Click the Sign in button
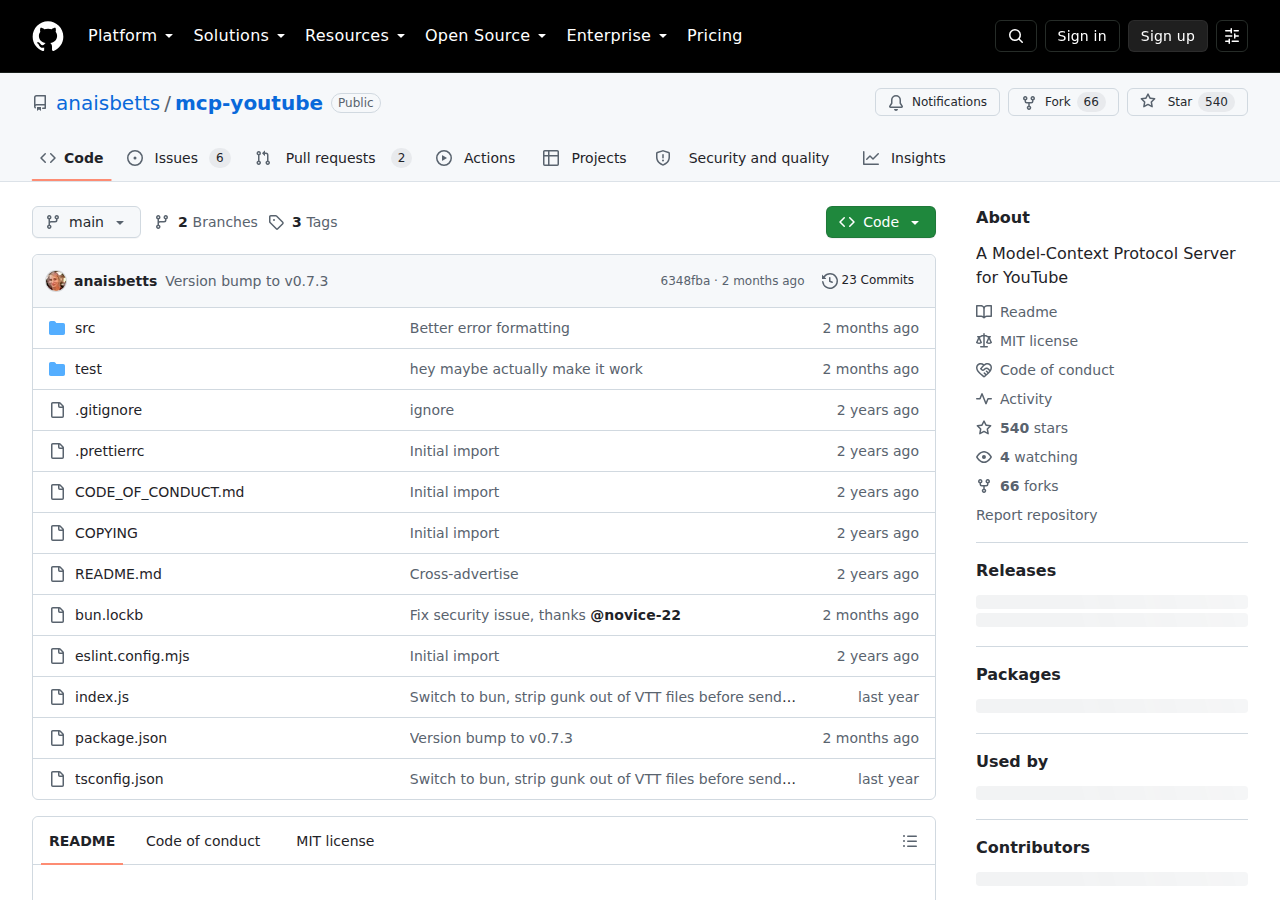 point(1082,36)
